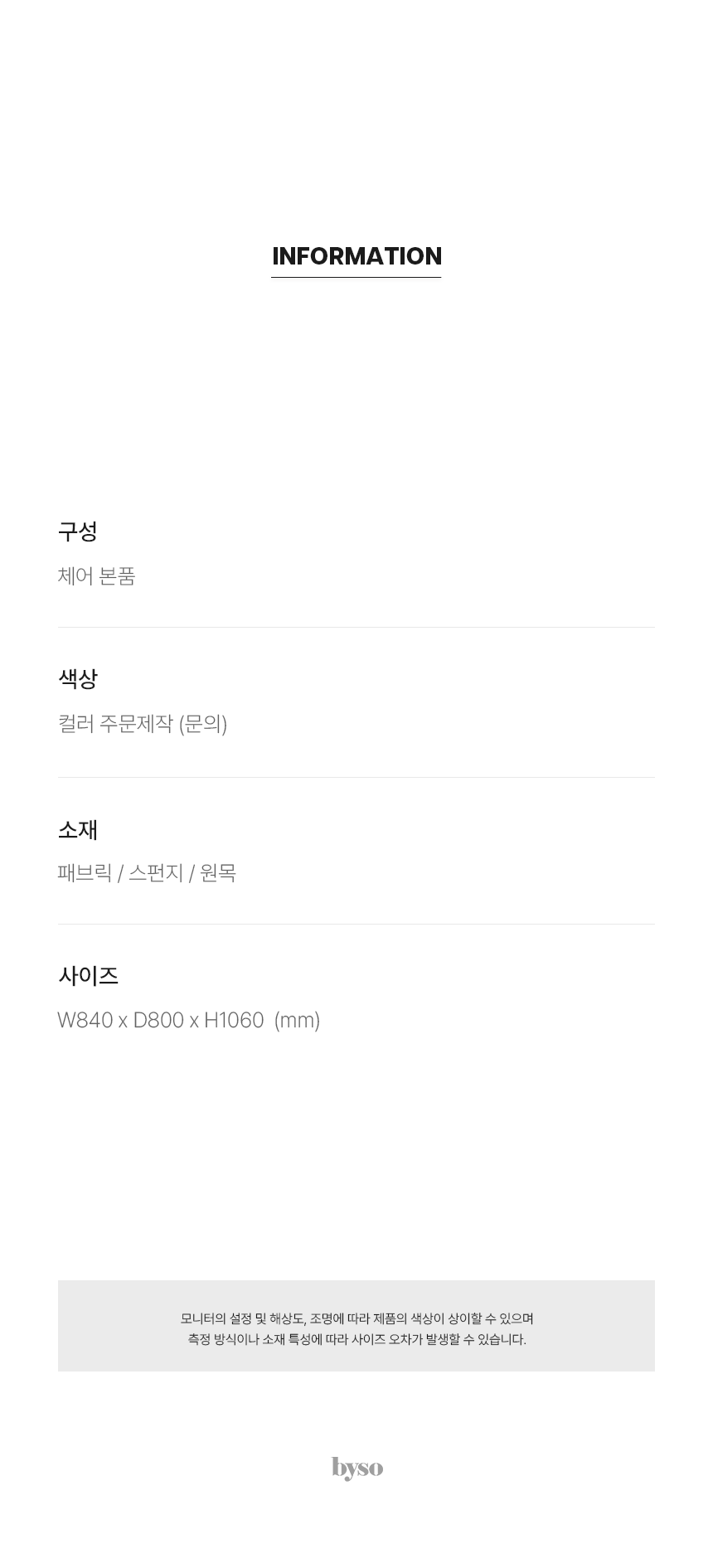
Task: Select the 사이즈 section label
Action: pos(88,976)
